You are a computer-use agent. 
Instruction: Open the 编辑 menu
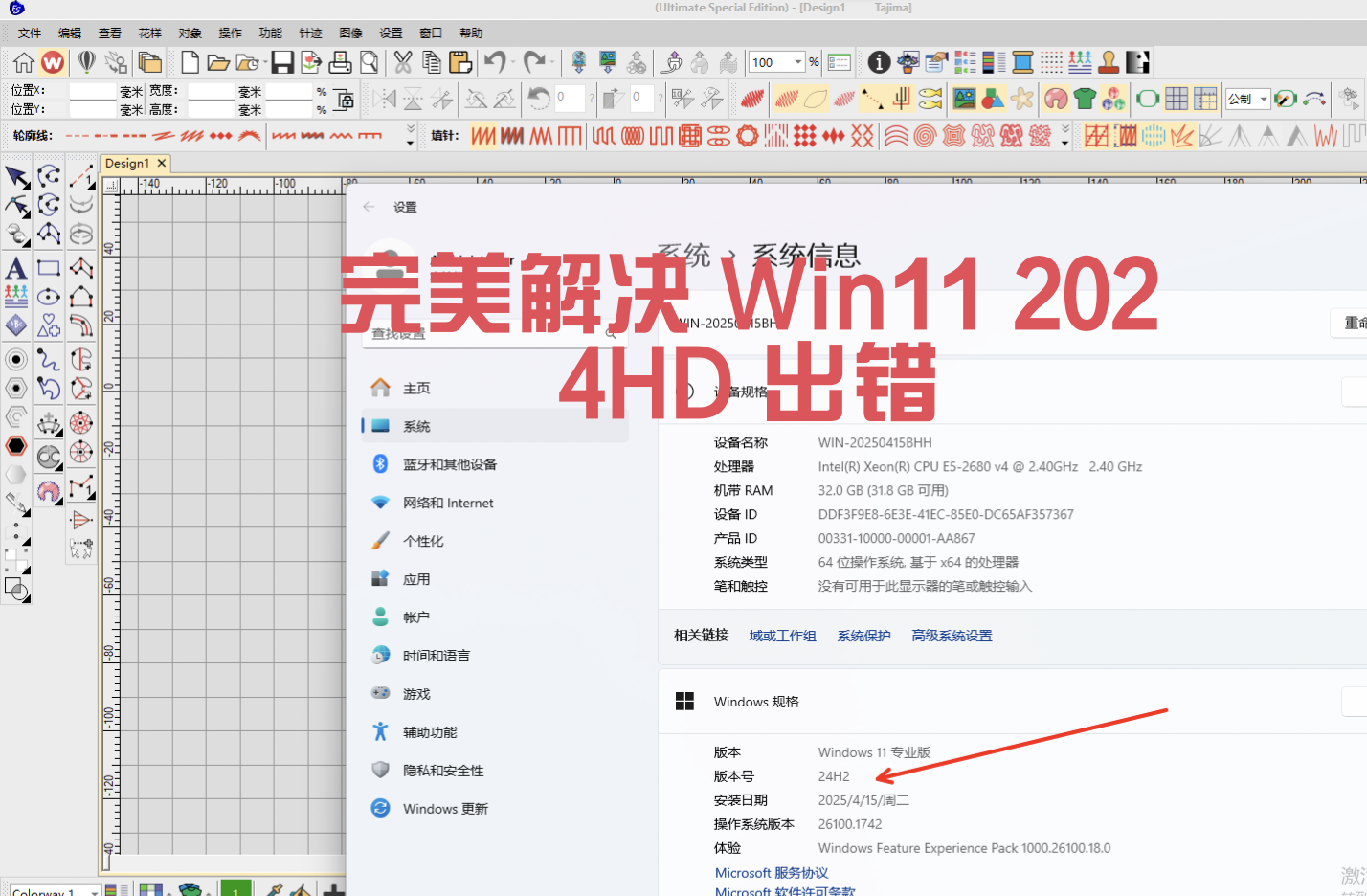[70, 34]
